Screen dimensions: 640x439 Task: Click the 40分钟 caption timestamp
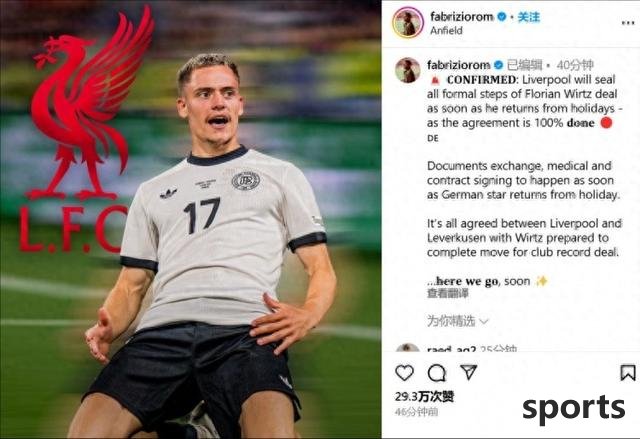pos(575,65)
